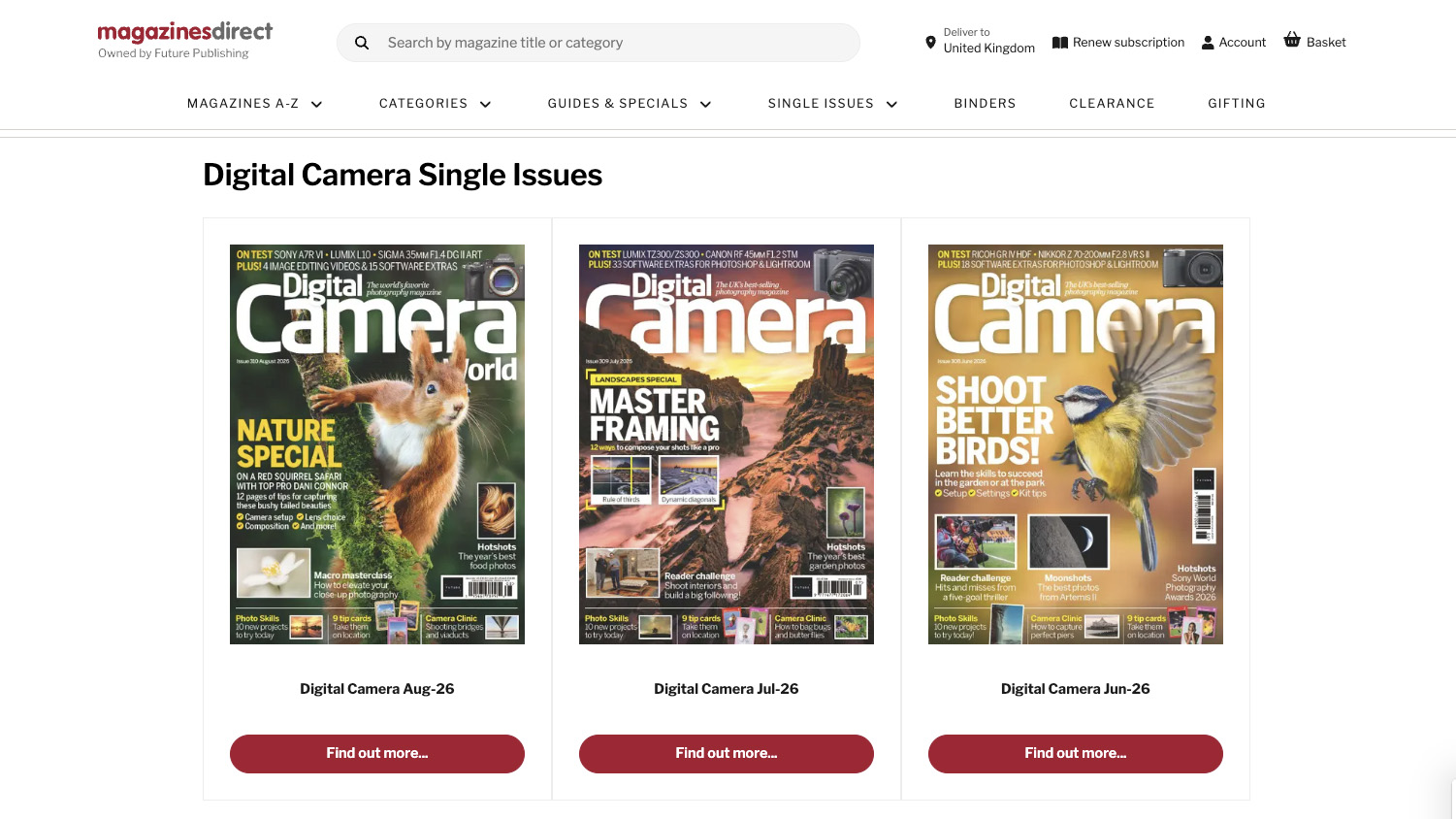Expand the Magazines A-Z chevron
1456x819 pixels.
click(x=316, y=105)
